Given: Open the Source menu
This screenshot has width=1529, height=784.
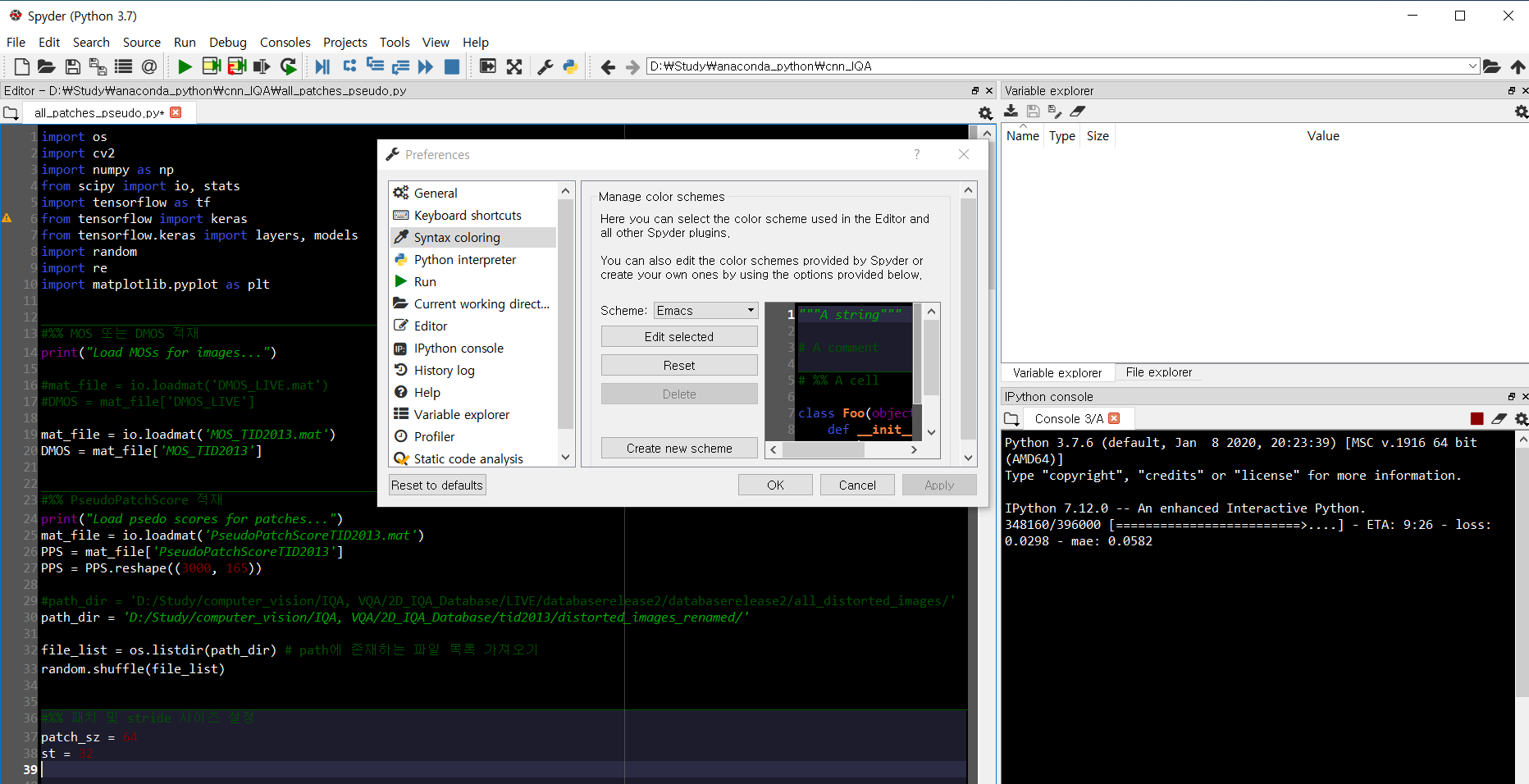Looking at the screenshot, I should 142,42.
